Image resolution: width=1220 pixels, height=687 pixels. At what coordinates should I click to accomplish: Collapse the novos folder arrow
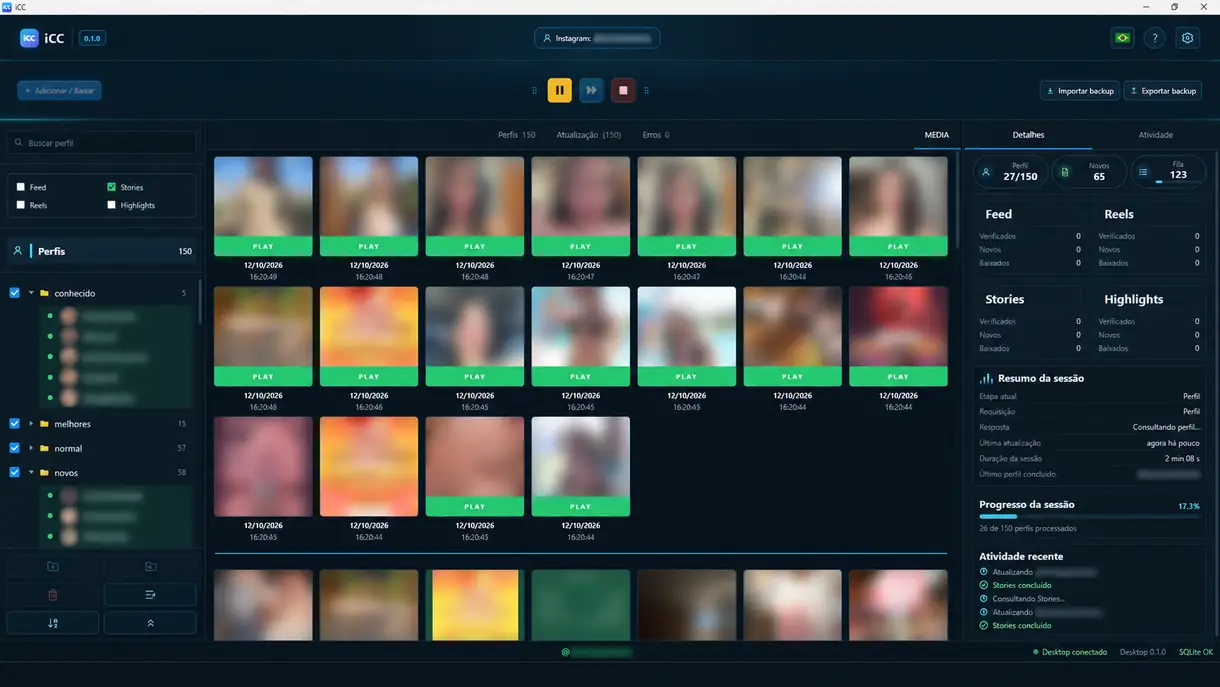pos(31,472)
